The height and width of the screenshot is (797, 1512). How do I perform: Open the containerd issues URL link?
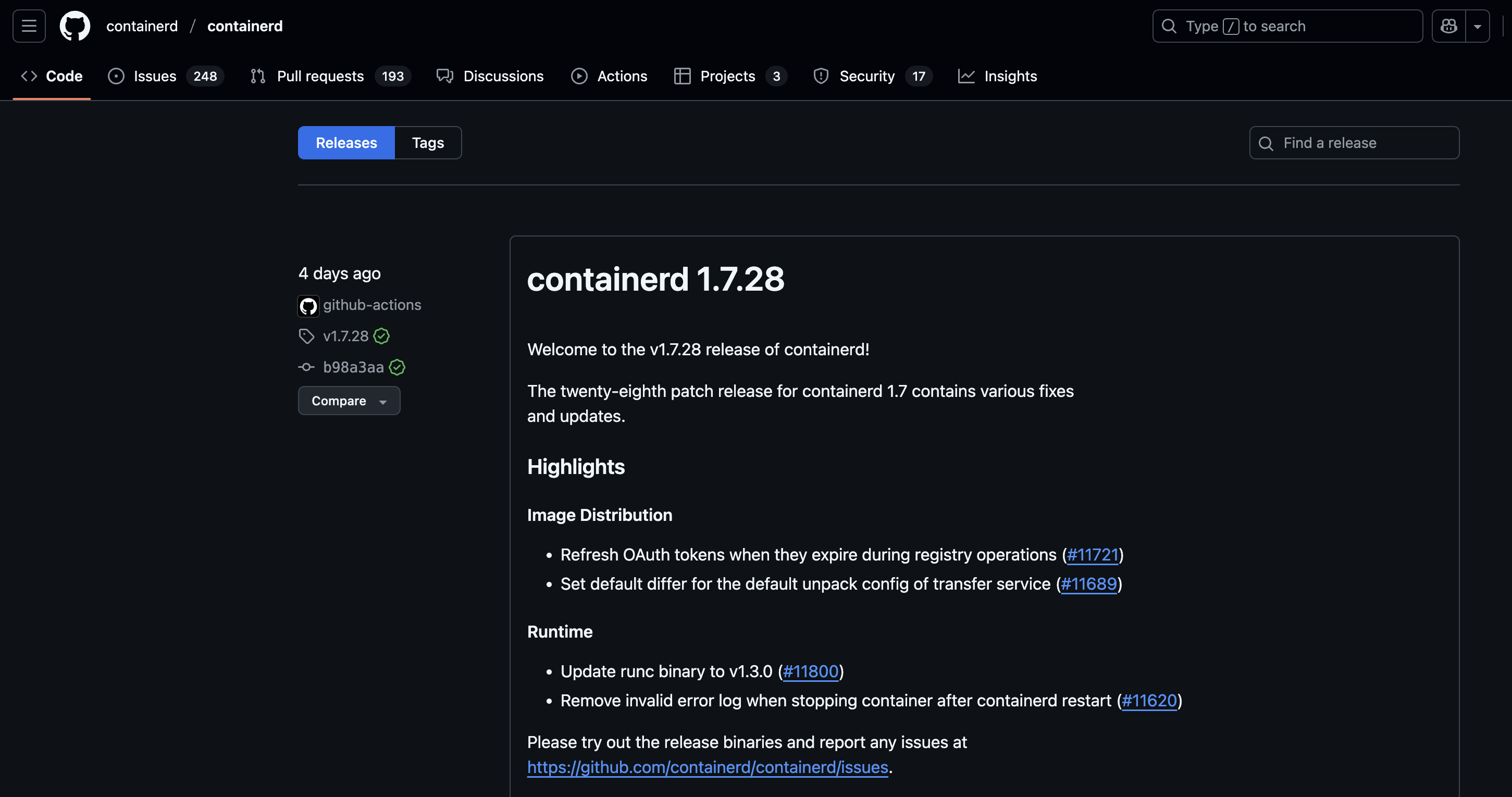click(707, 767)
